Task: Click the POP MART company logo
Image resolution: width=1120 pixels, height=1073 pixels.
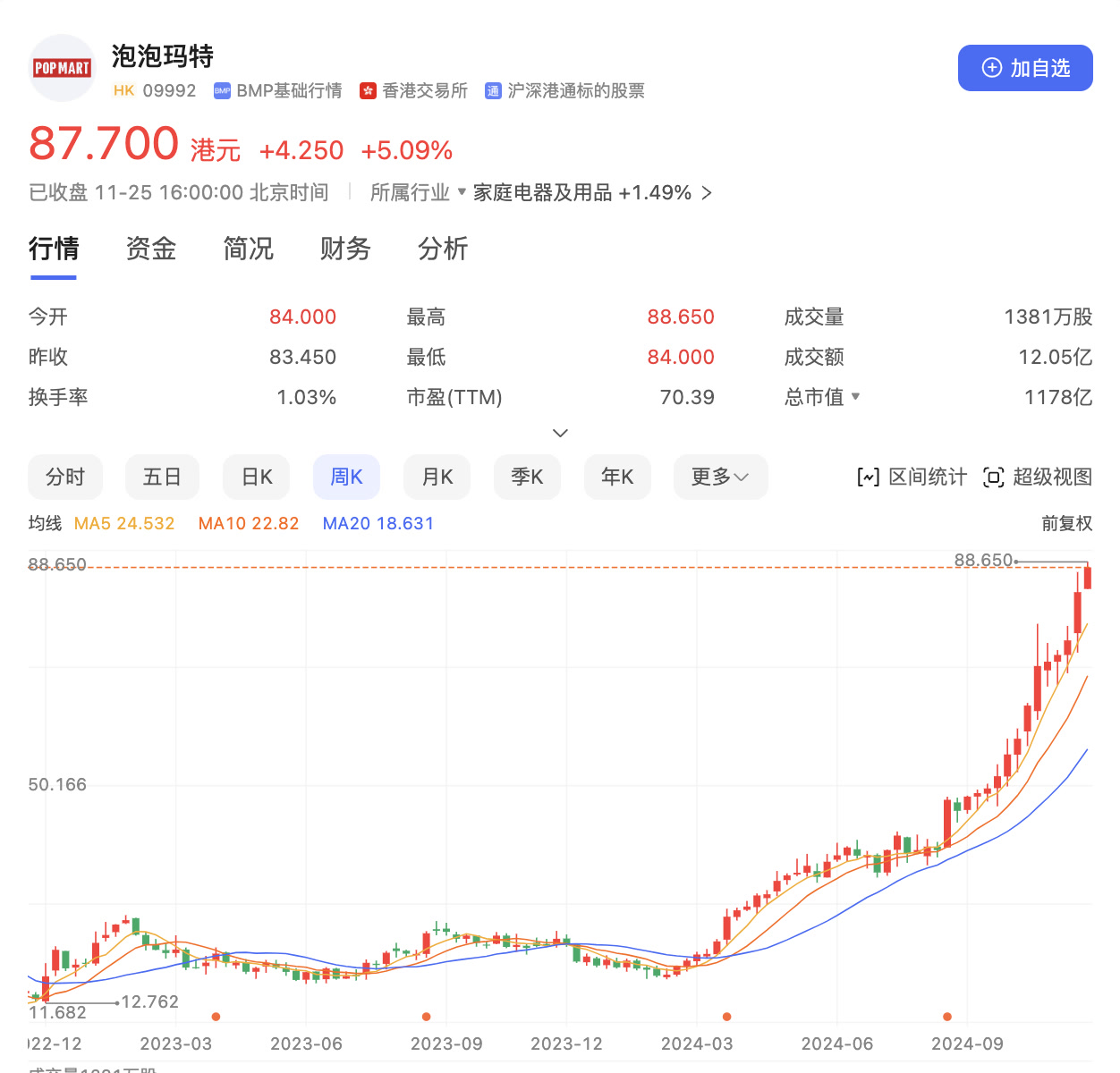Action: [62, 68]
